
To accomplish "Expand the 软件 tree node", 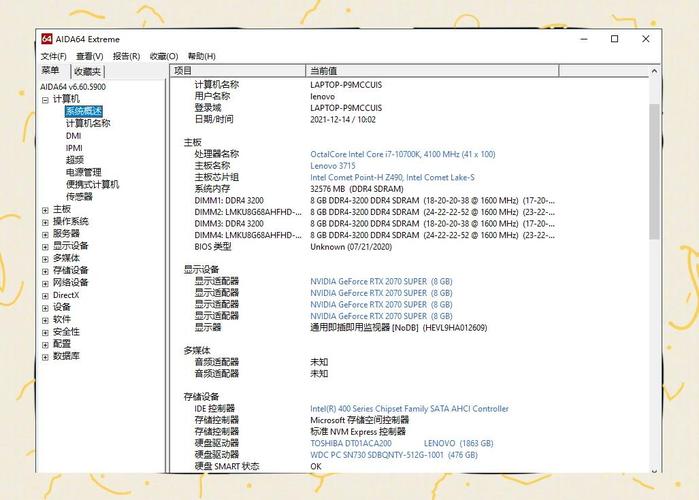I will pyautogui.click(x=45, y=320).
